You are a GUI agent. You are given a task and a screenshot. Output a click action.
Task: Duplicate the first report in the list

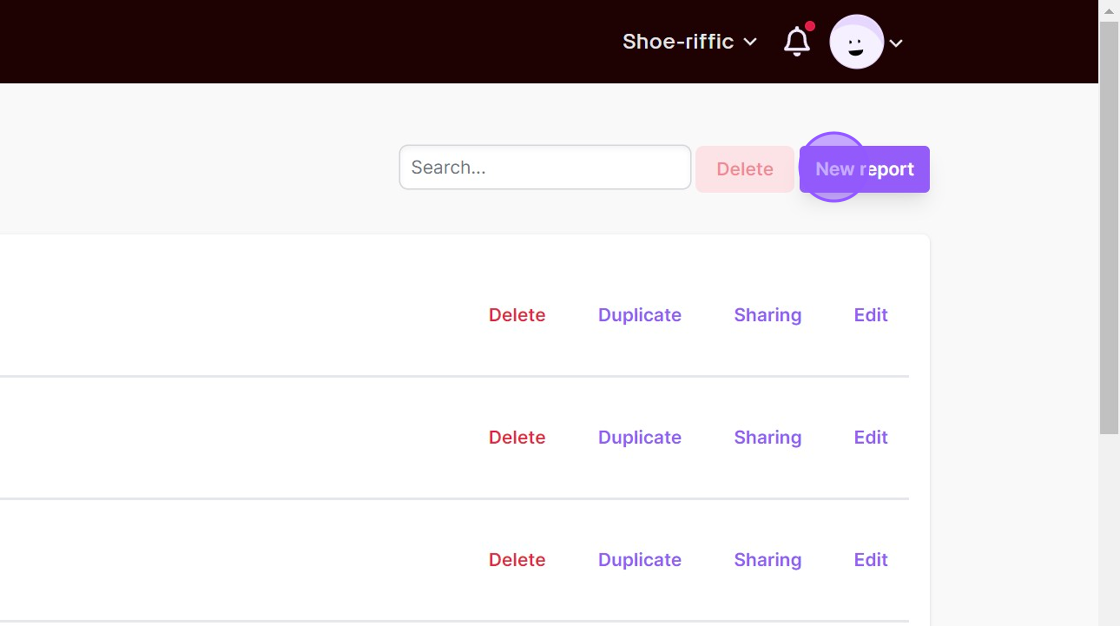(640, 315)
